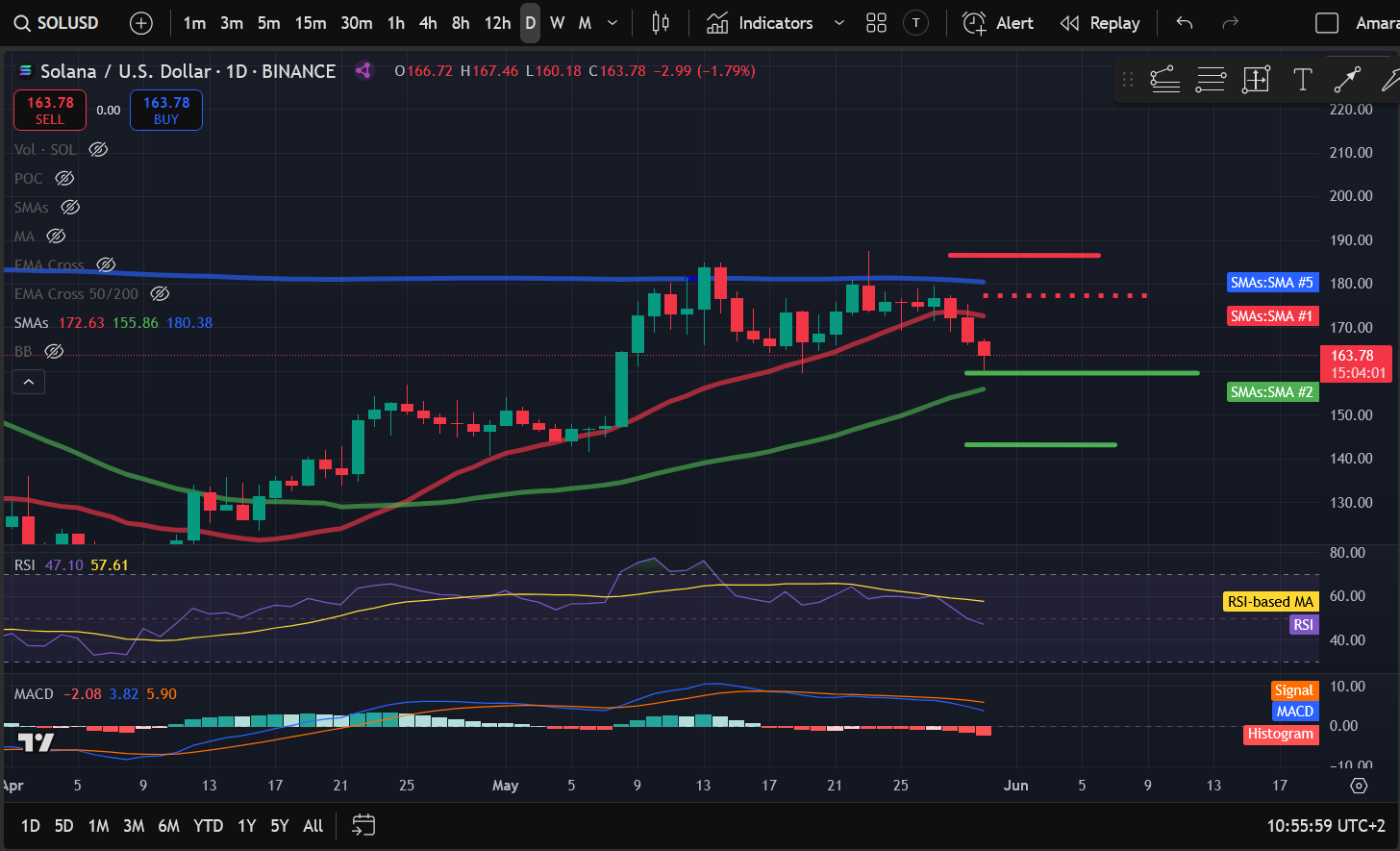Image resolution: width=1400 pixels, height=851 pixels.
Task: Collapse the indicator legend list
Action: [x=29, y=382]
